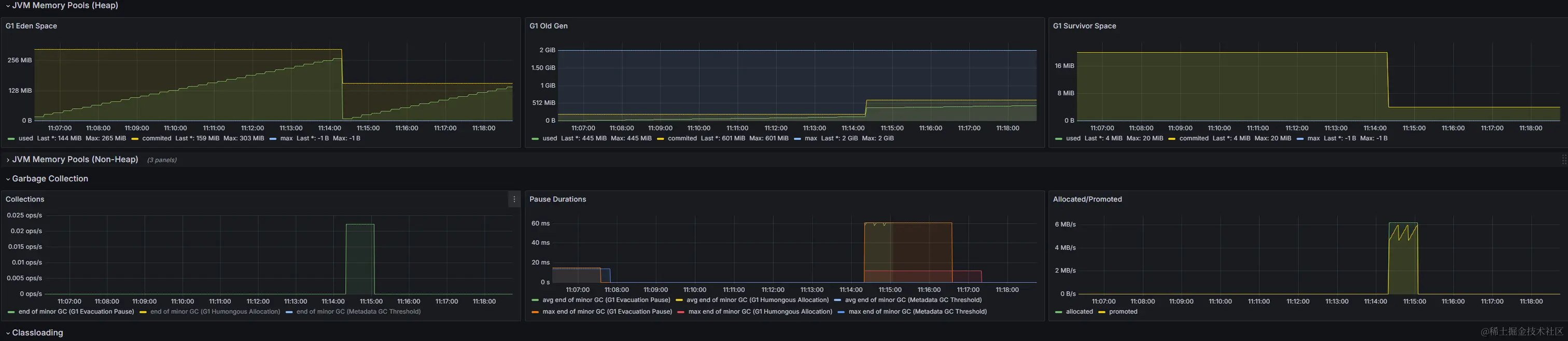Toggle 'commited' series in G1 Old Gen legend
1568x341 pixels.
[682, 138]
